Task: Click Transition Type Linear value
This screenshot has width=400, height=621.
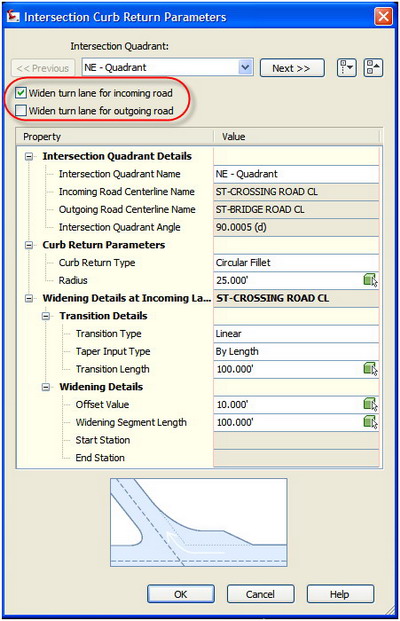Action: pos(296,333)
